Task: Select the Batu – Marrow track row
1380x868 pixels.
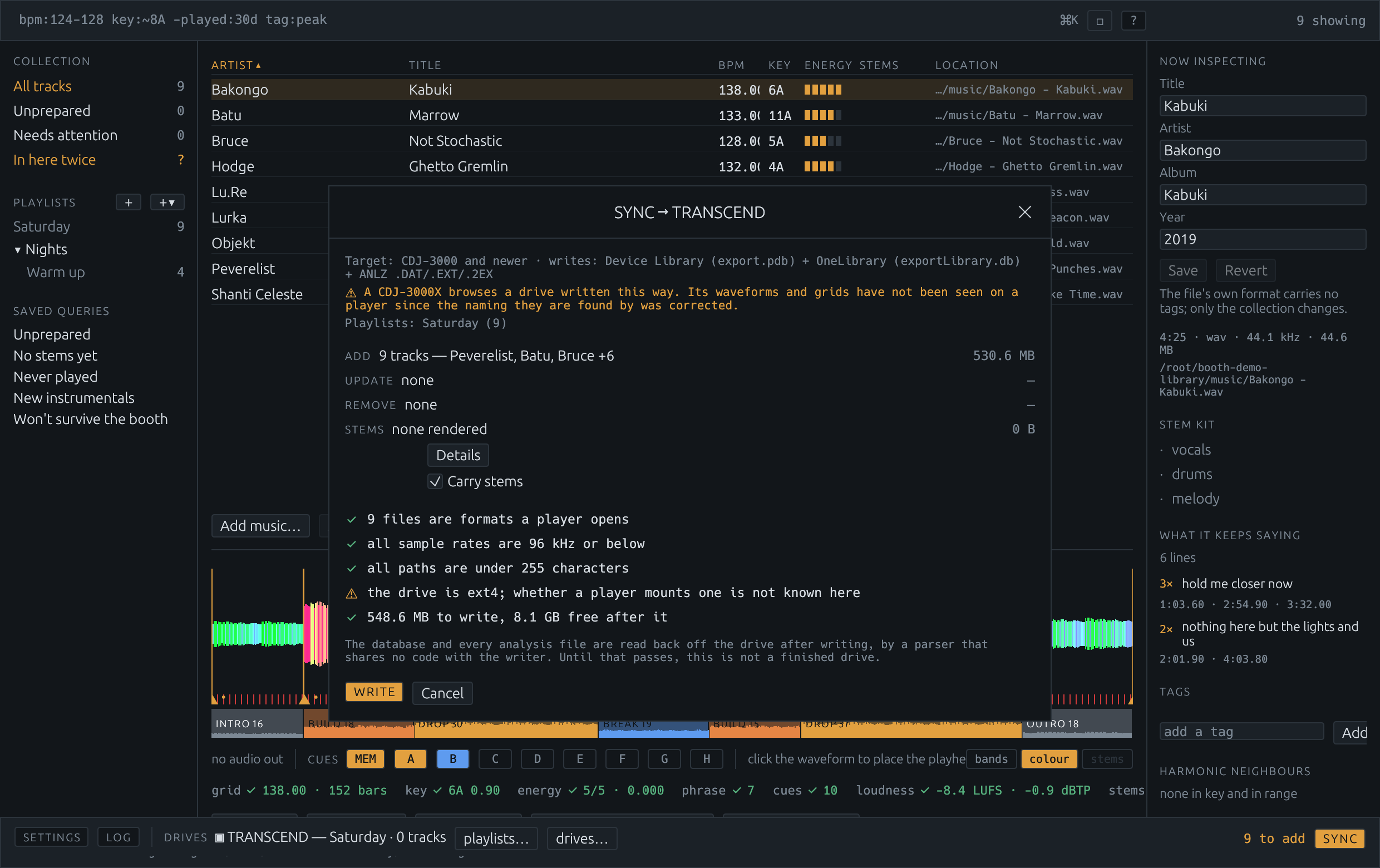Action: pyautogui.click(x=672, y=115)
